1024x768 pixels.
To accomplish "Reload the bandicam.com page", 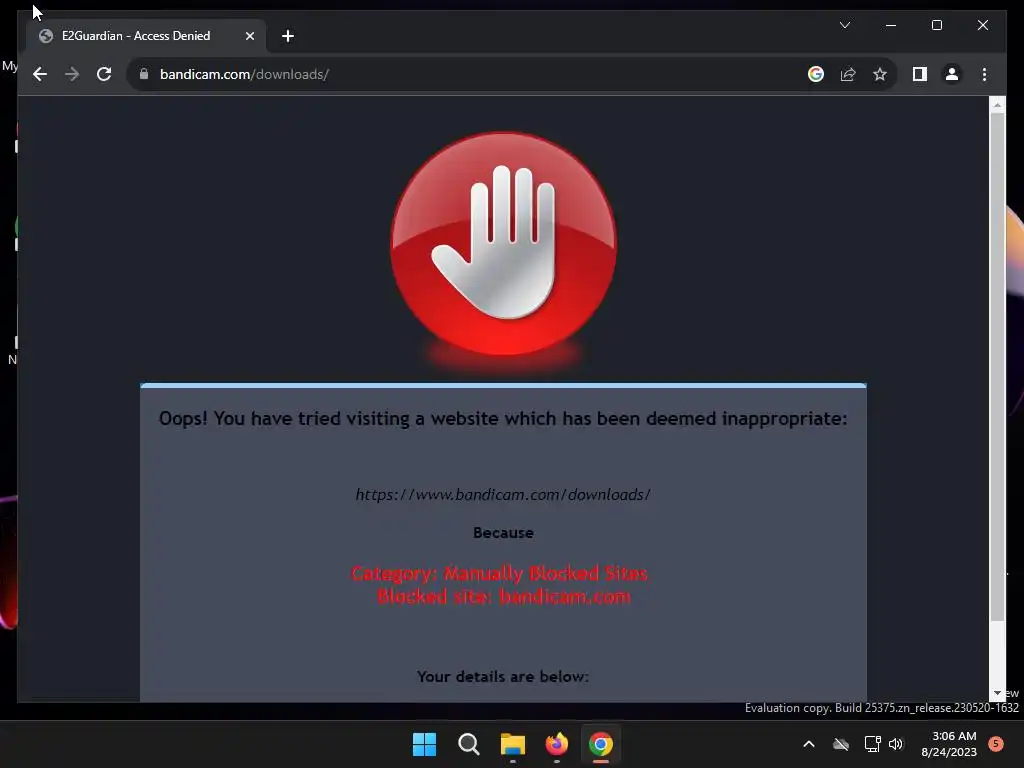I will pyautogui.click(x=104, y=74).
